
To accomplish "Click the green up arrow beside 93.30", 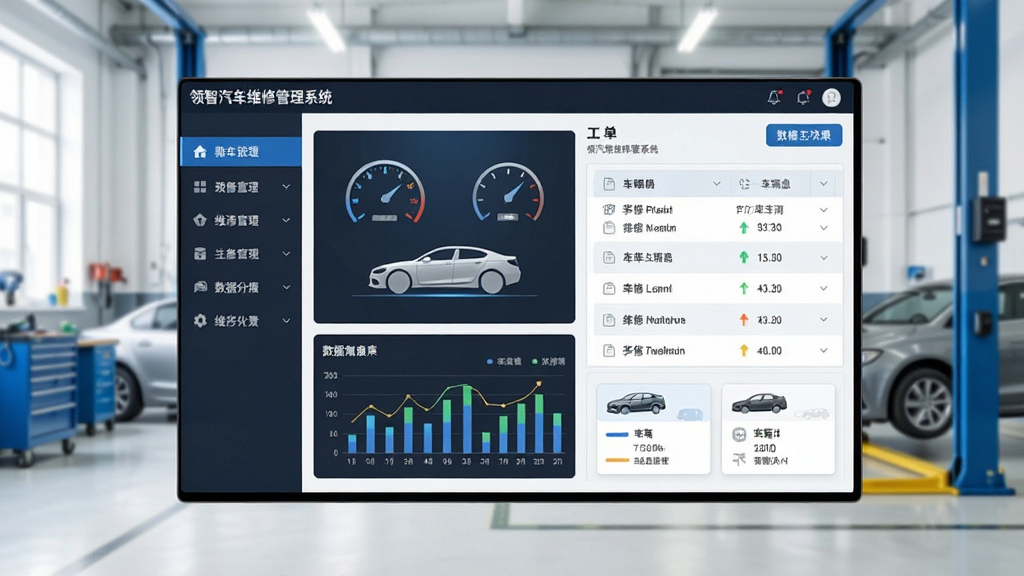I will 743,228.
